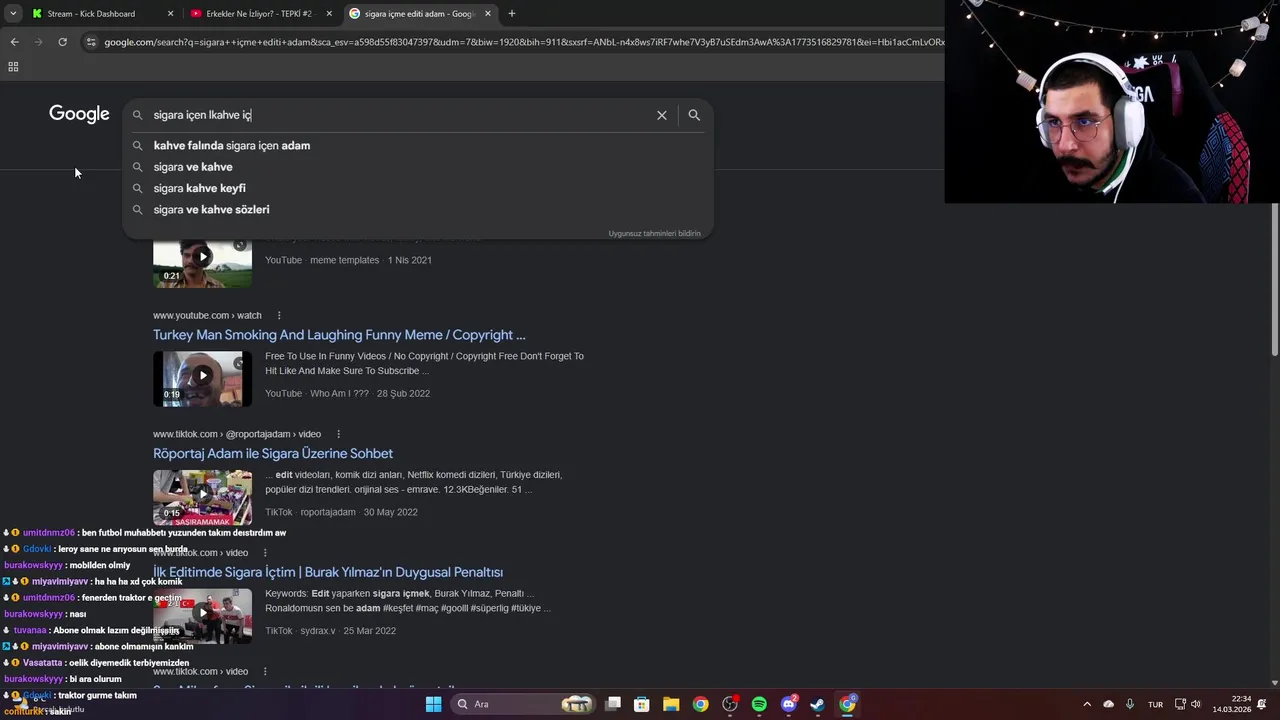
Task: Open Steam from the taskbar
Action: [x=817, y=704]
